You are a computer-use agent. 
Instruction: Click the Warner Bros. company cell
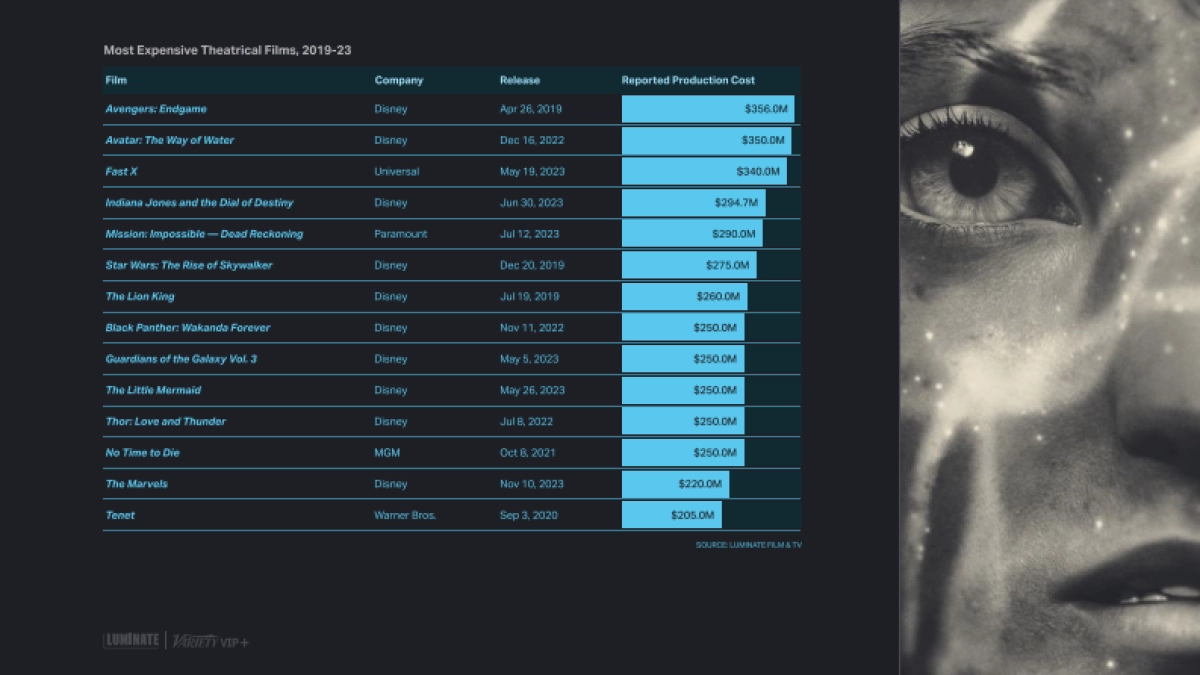(405, 515)
